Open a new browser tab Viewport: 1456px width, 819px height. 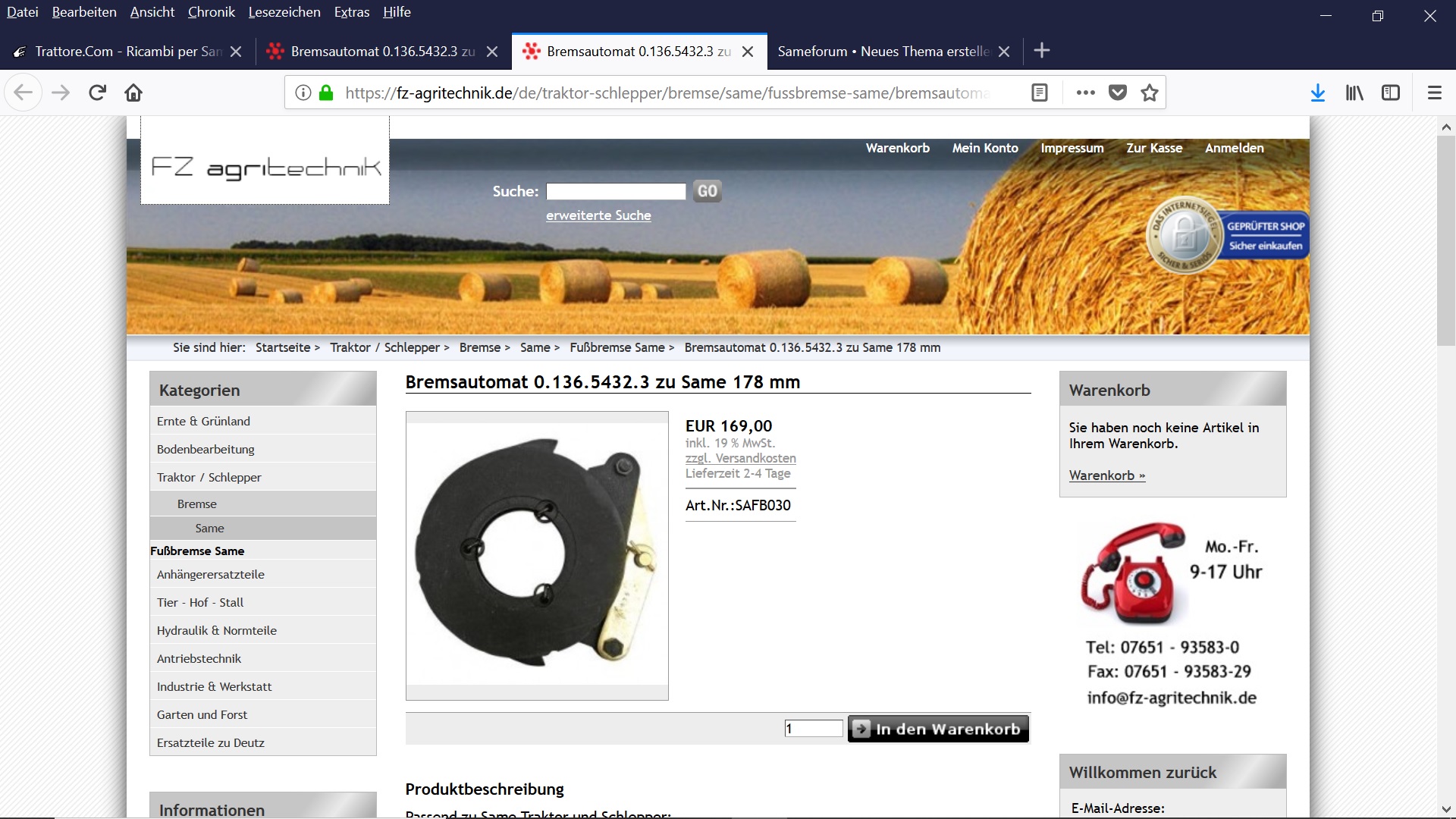[x=1042, y=51]
